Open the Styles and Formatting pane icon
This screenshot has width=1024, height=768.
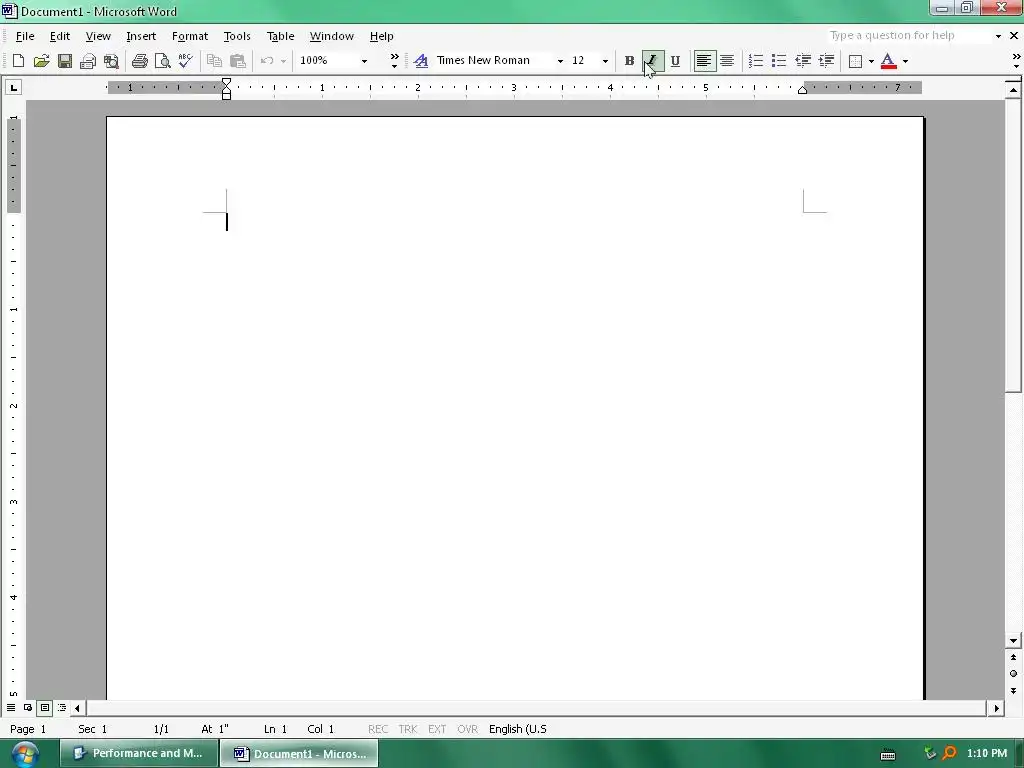(421, 61)
